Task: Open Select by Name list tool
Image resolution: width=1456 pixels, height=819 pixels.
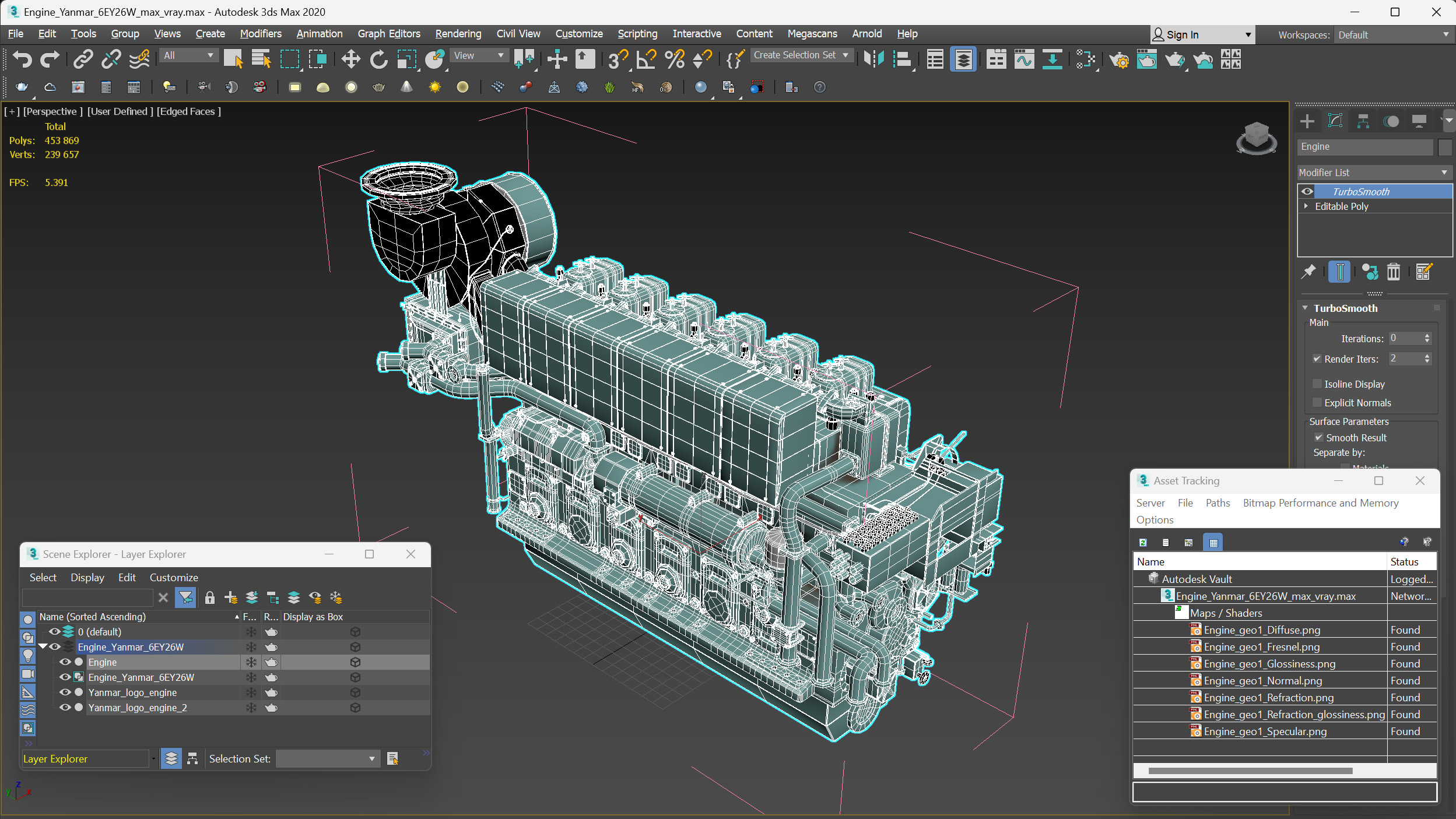Action: pos(261,59)
